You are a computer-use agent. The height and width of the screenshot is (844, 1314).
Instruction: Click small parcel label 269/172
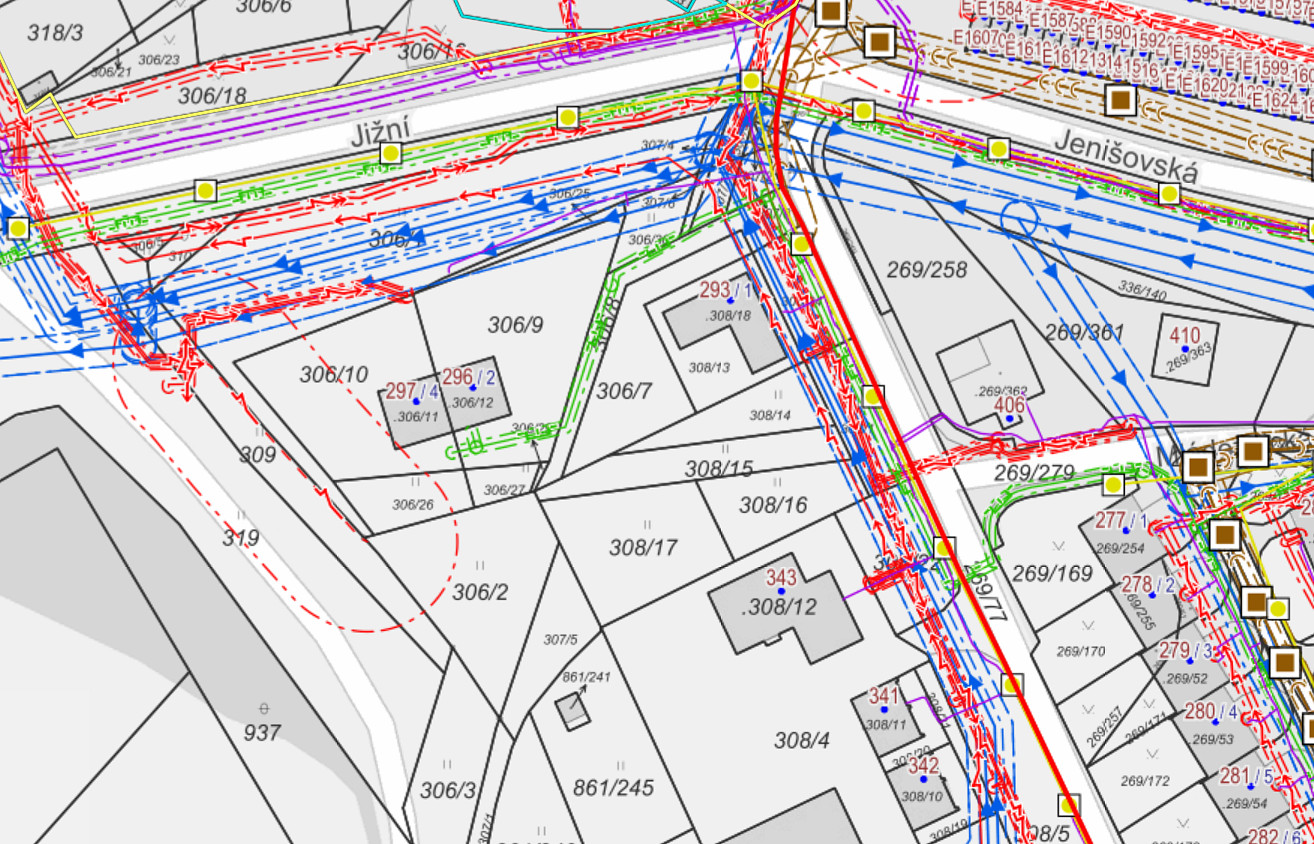1145,781
